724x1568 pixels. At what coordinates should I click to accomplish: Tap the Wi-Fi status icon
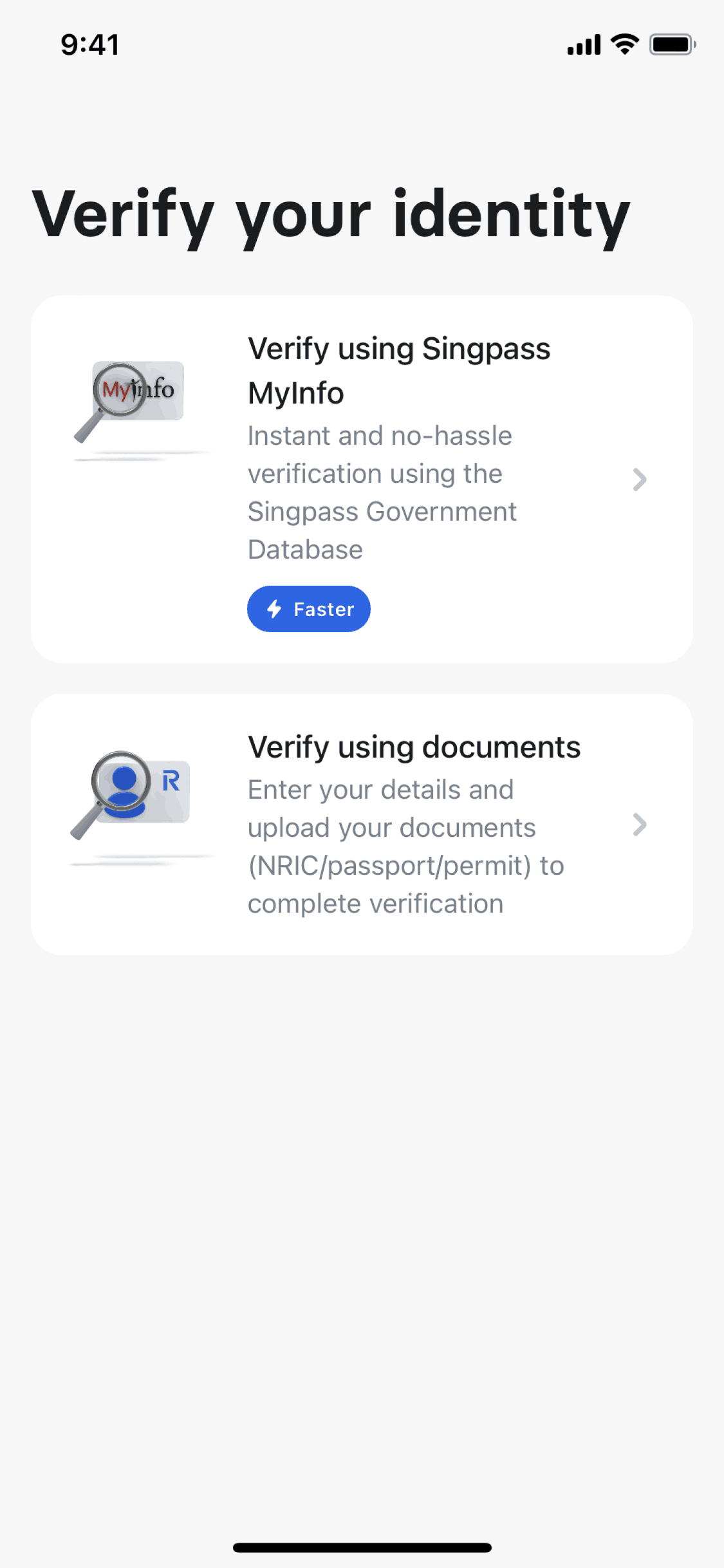[x=624, y=44]
